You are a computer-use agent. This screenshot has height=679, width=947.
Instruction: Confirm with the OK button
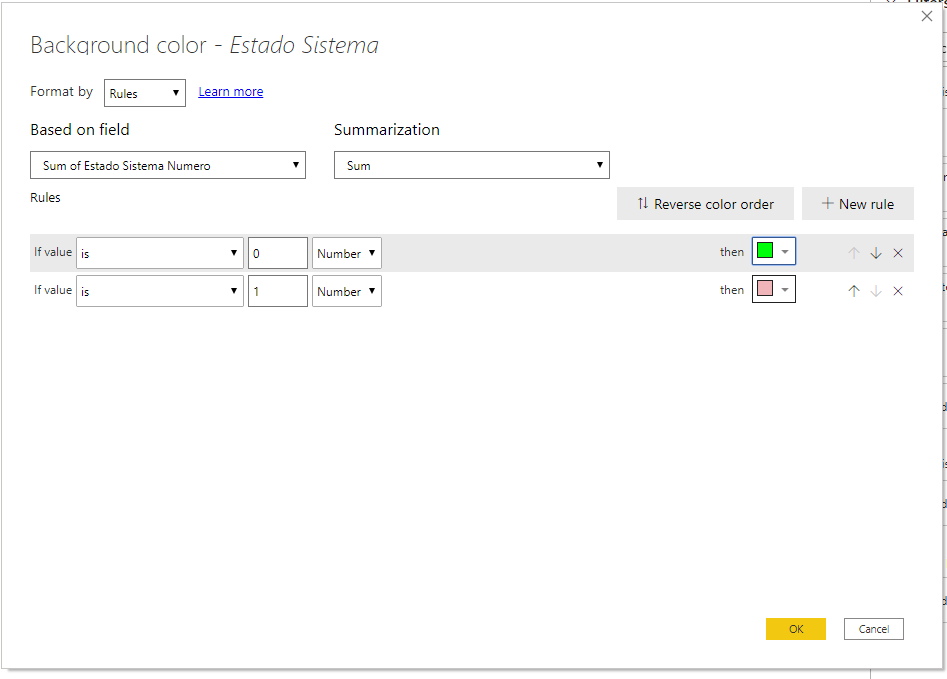796,629
